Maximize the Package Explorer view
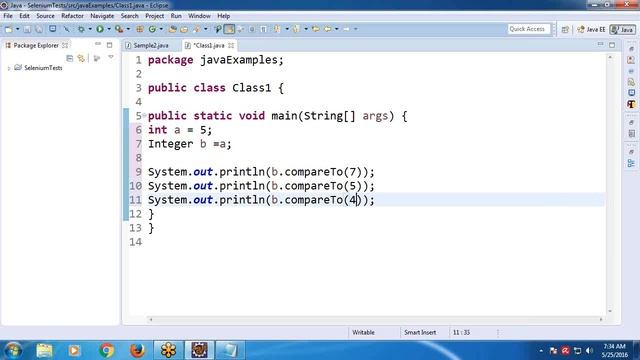Screen dimensions: 640x360 pos(109,45)
